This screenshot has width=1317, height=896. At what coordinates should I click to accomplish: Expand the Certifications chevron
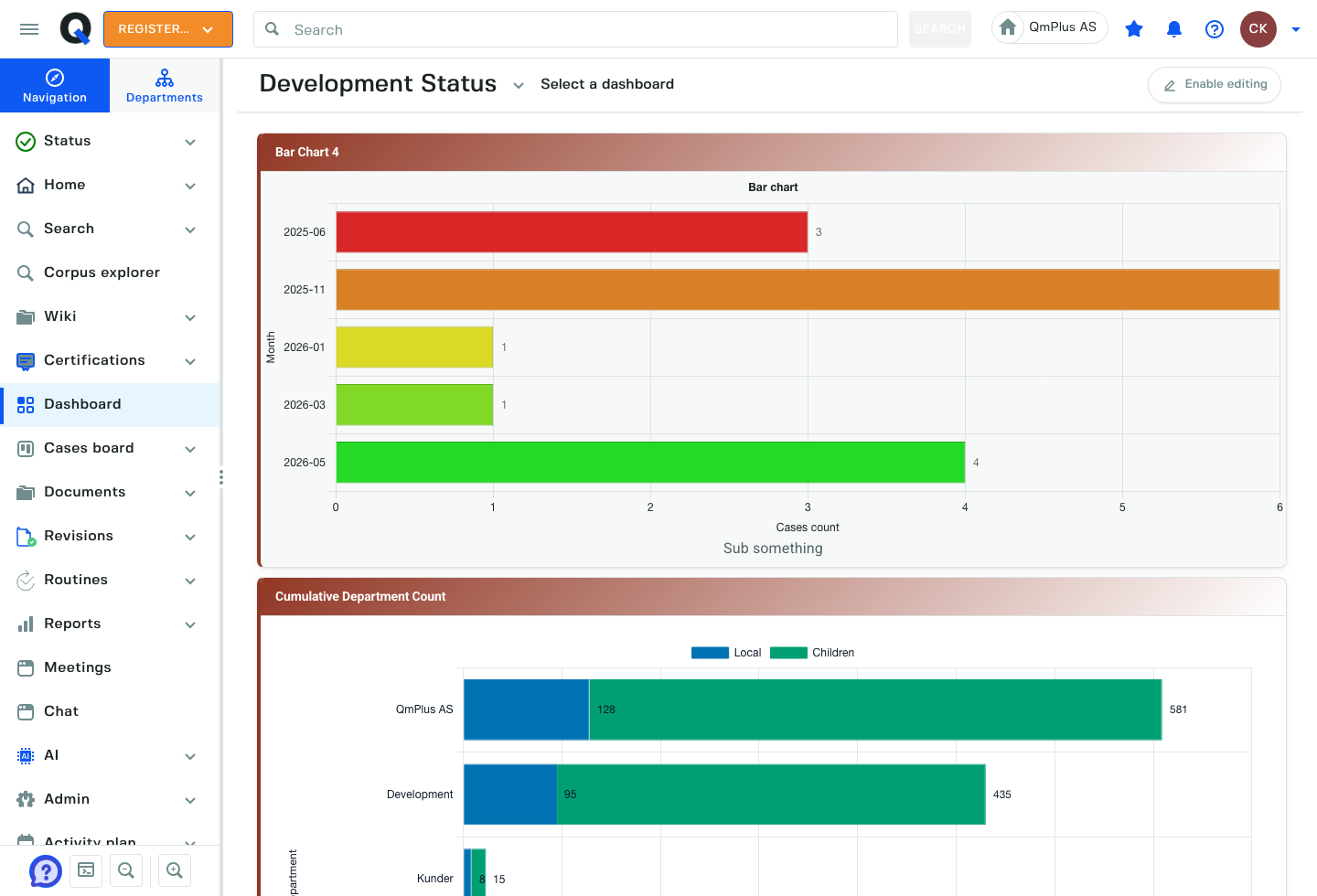[190, 361]
